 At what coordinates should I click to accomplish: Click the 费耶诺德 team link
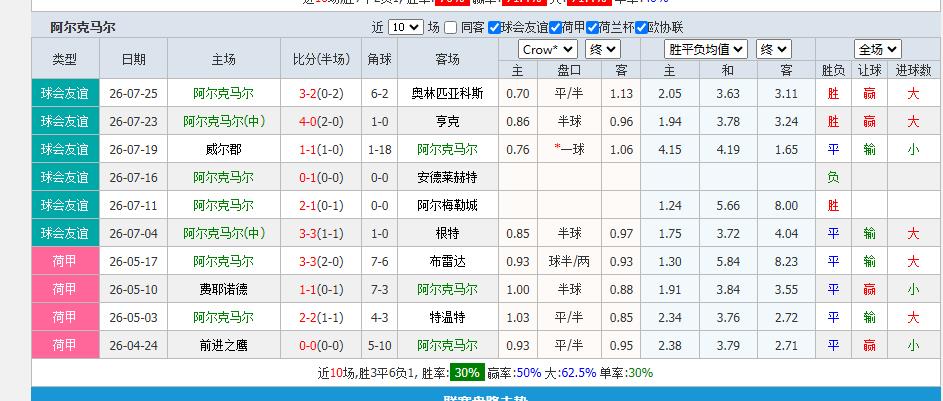coord(223,290)
